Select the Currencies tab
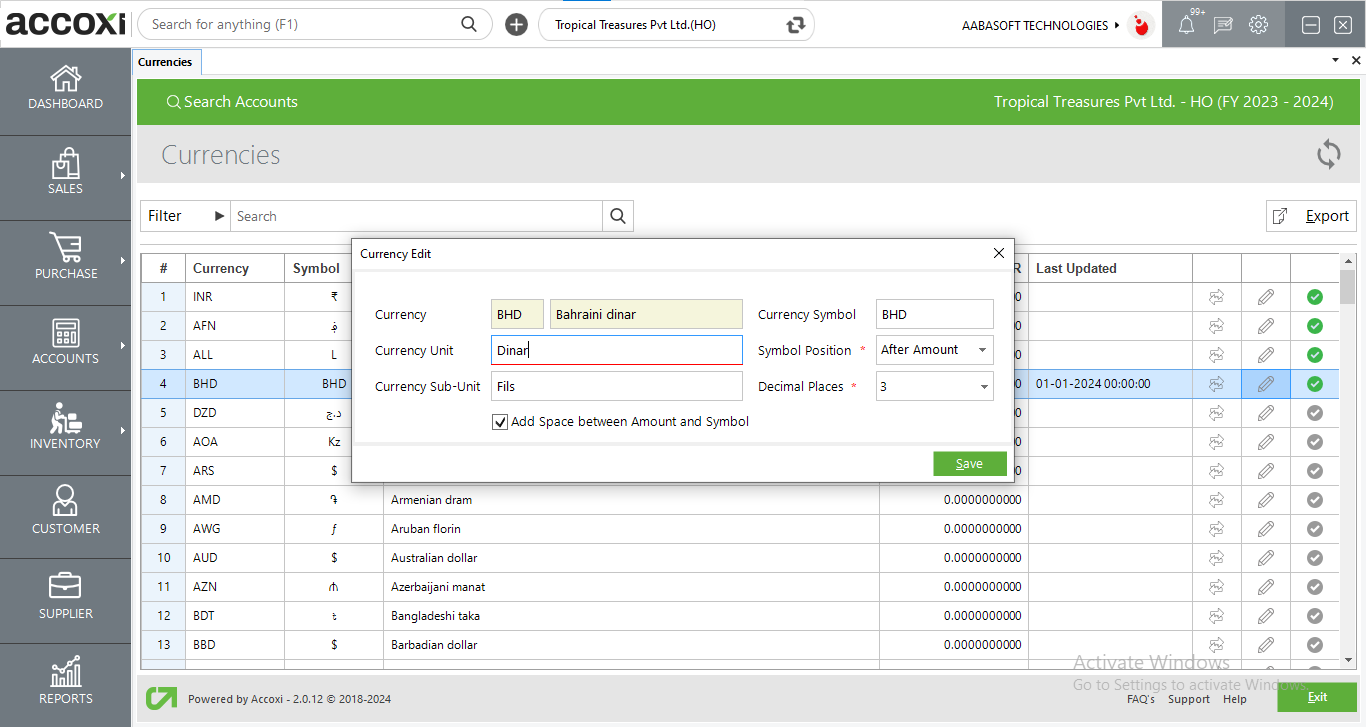1366x727 pixels. [x=165, y=62]
